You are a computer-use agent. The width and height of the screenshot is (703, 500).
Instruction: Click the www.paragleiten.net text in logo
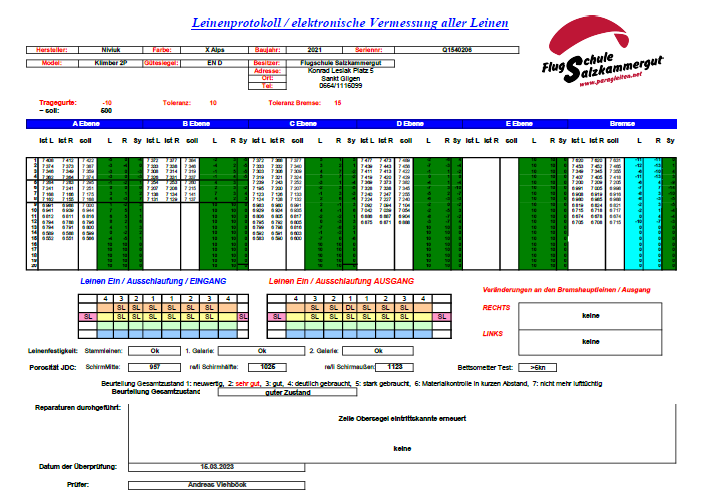click(610, 79)
